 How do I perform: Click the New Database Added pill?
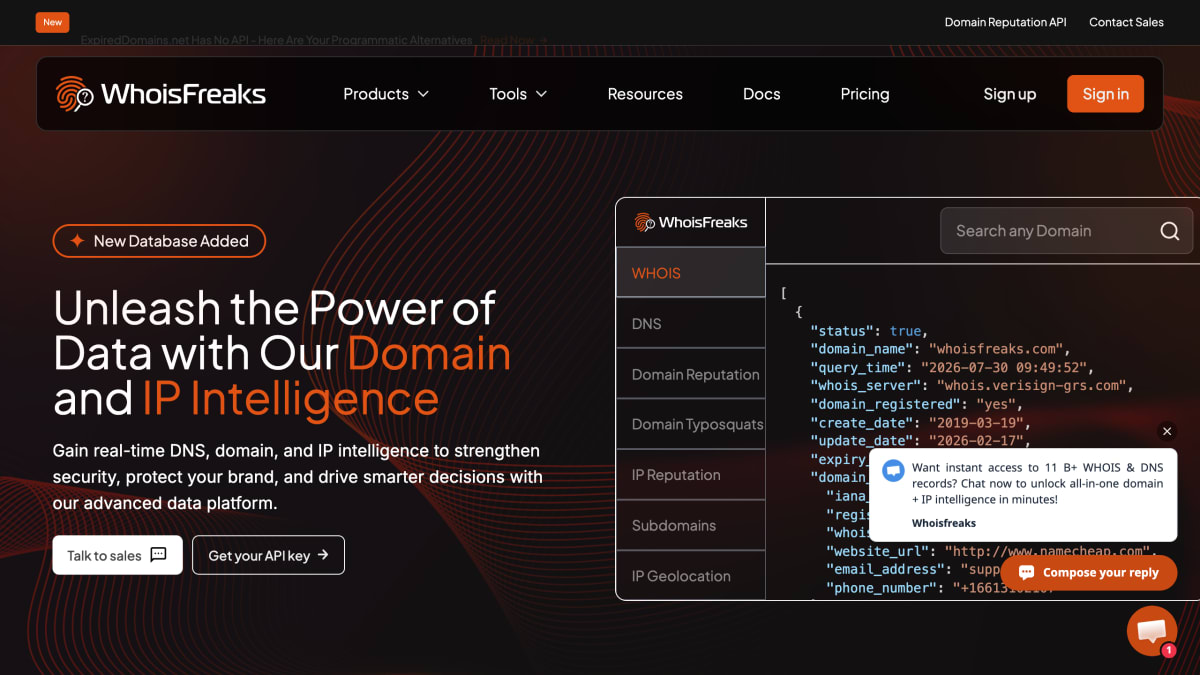click(159, 241)
